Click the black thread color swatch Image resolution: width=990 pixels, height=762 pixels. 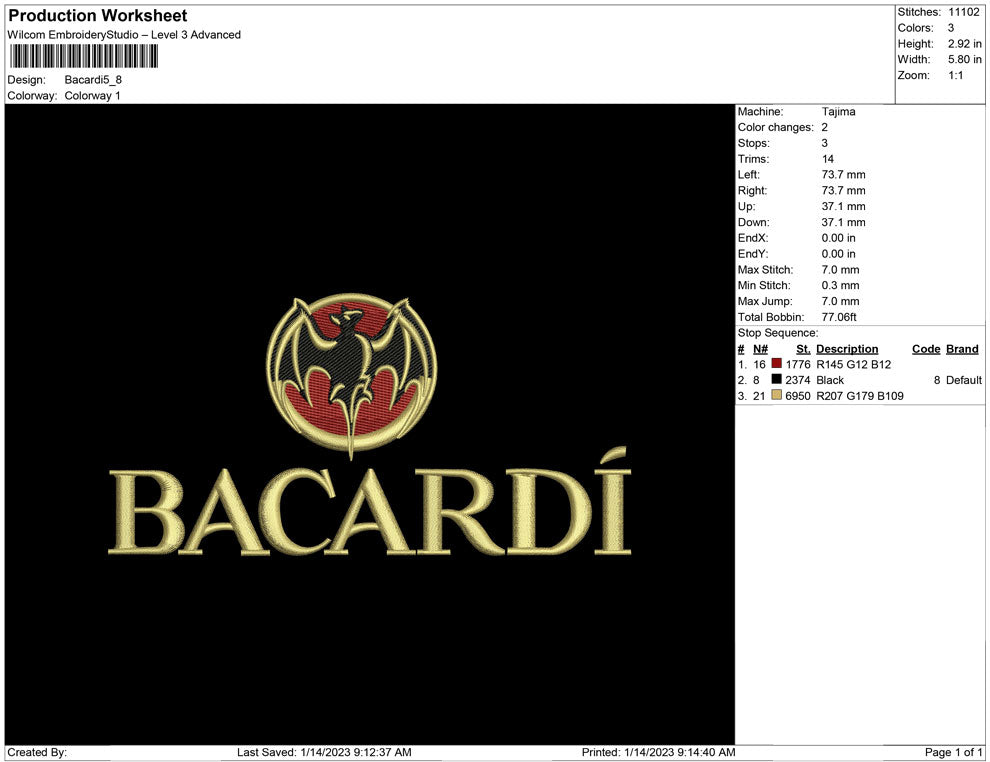pyautogui.click(x=777, y=379)
